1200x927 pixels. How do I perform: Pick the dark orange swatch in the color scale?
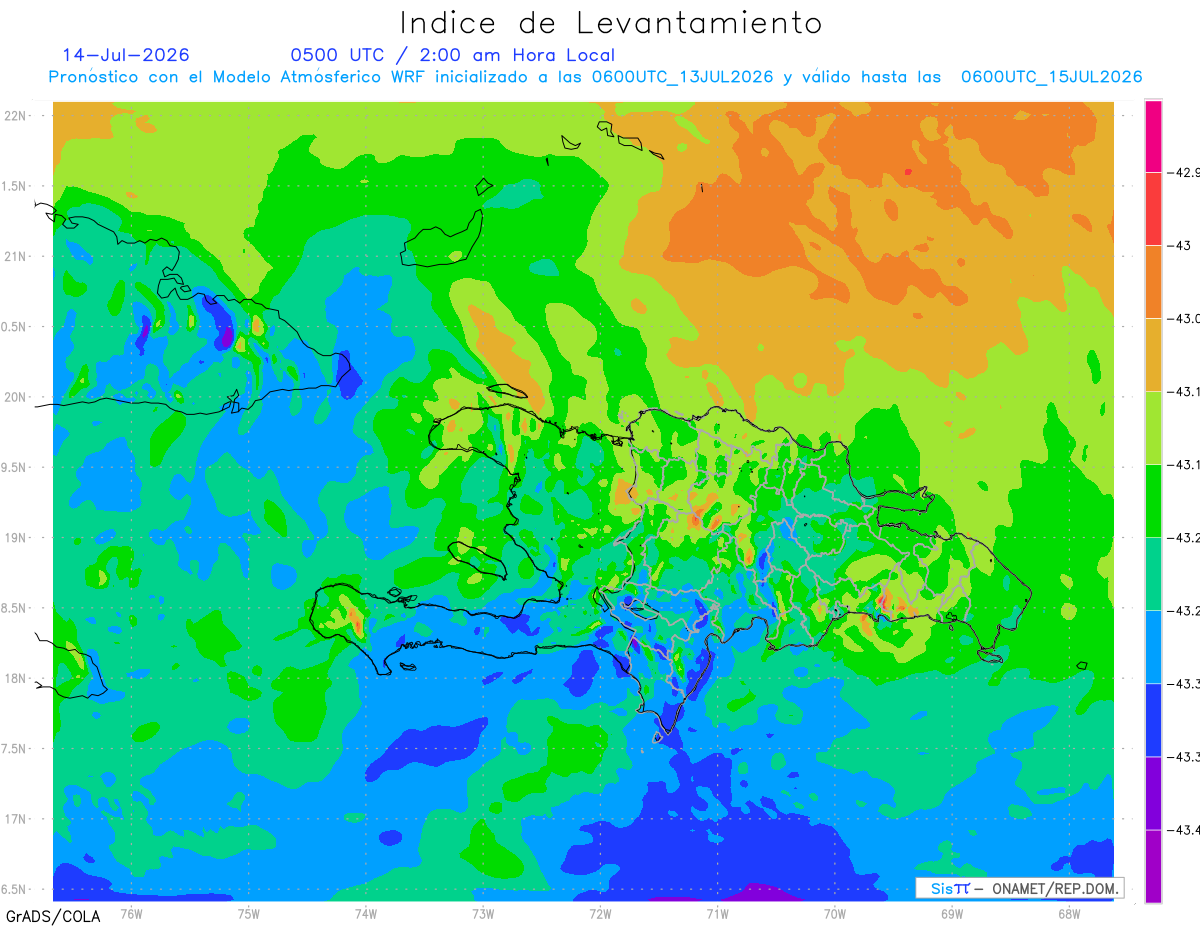(1153, 281)
